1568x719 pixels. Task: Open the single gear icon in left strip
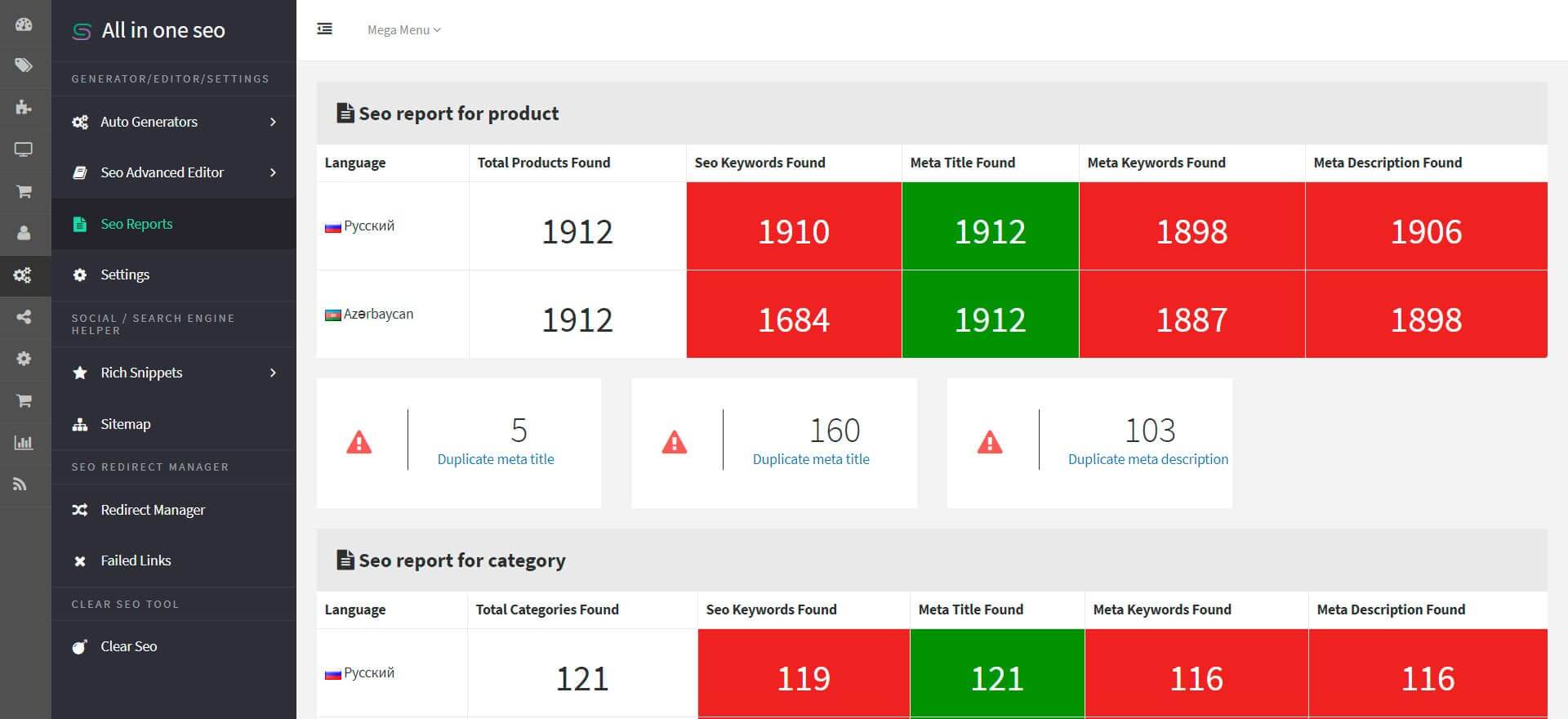tap(24, 359)
